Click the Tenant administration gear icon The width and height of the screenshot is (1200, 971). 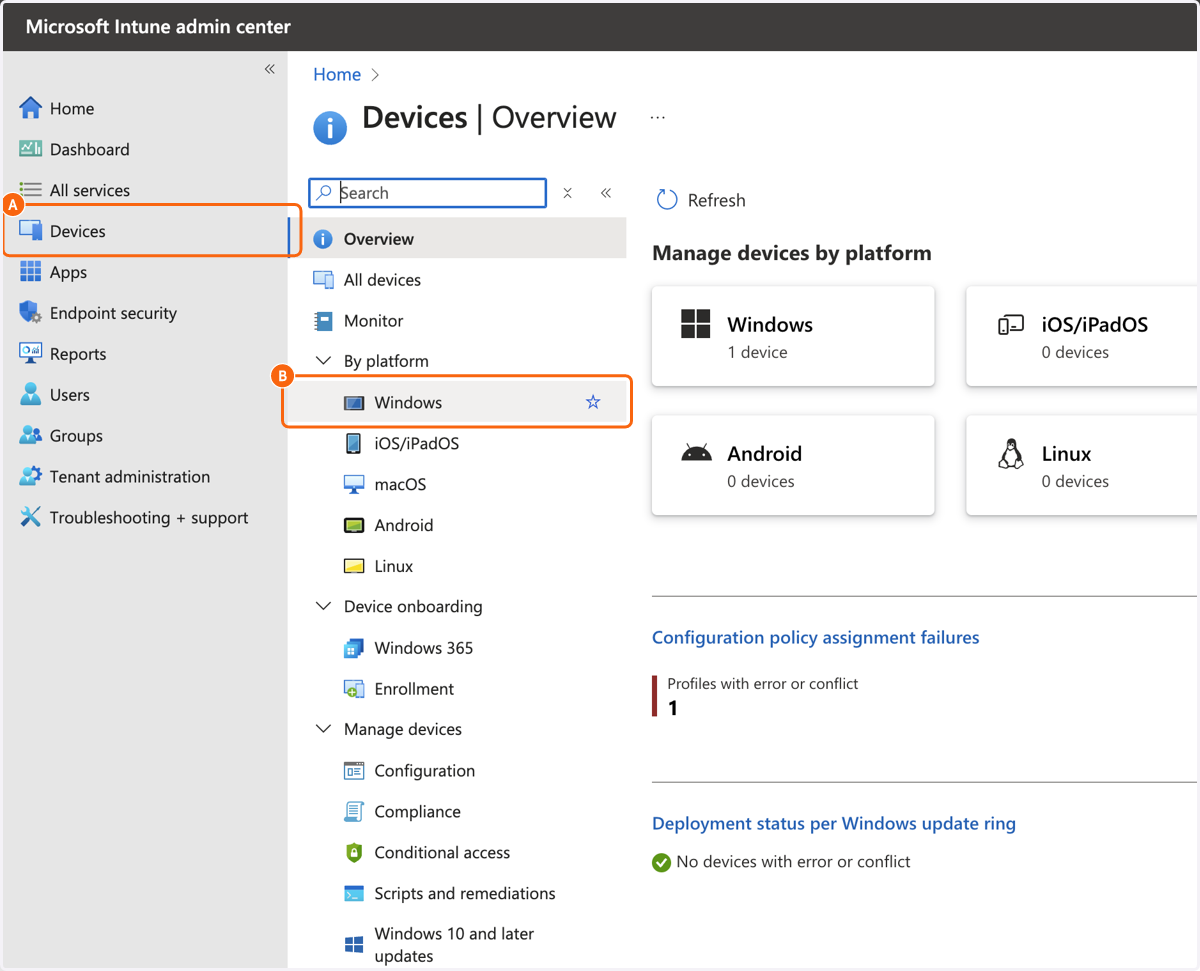click(31, 477)
